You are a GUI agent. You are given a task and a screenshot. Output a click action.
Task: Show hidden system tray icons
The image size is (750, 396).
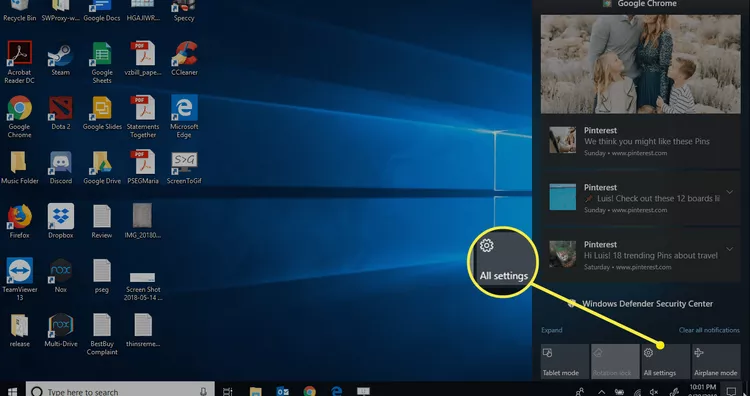[601, 392]
